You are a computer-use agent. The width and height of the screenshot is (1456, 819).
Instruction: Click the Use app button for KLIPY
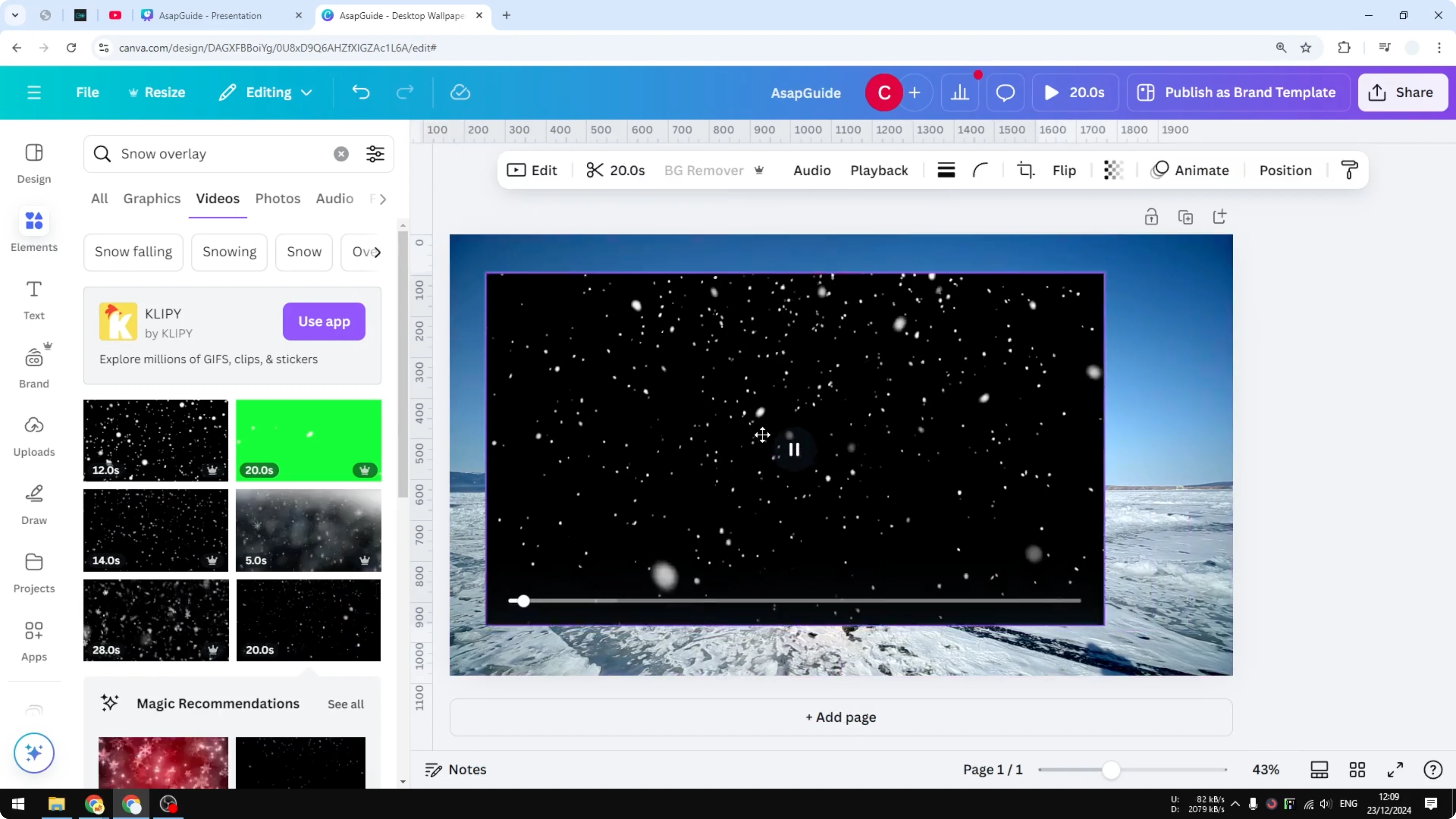coord(323,321)
